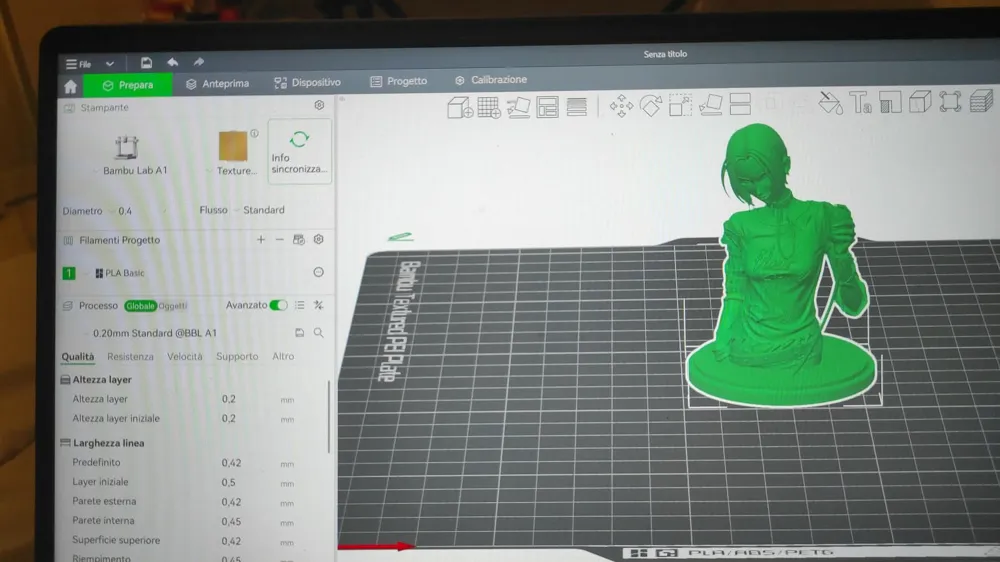The height and width of the screenshot is (562, 1000).
Task: Select the Scale tool
Action: point(680,105)
